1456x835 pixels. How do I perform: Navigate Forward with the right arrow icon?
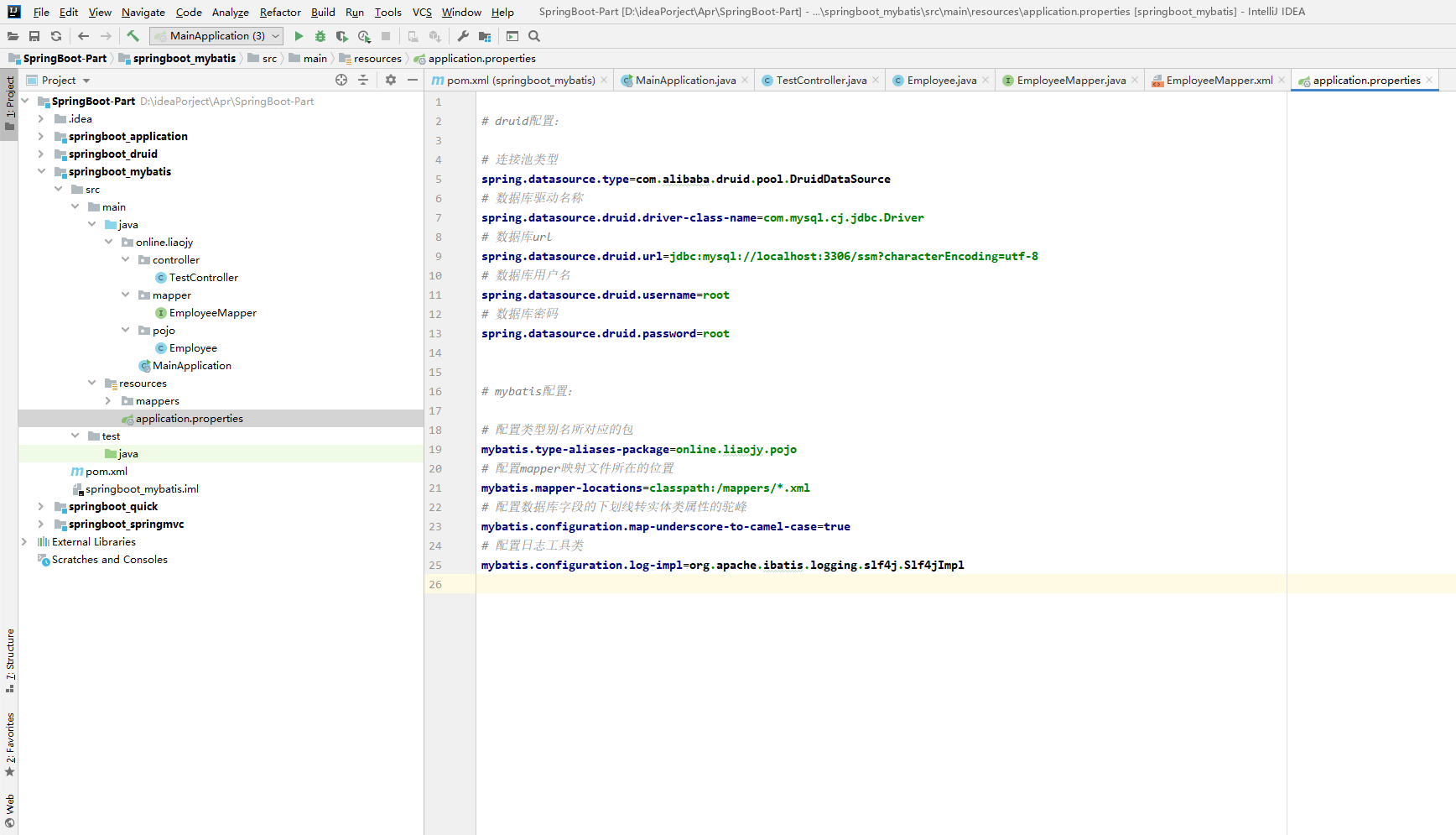(x=106, y=36)
